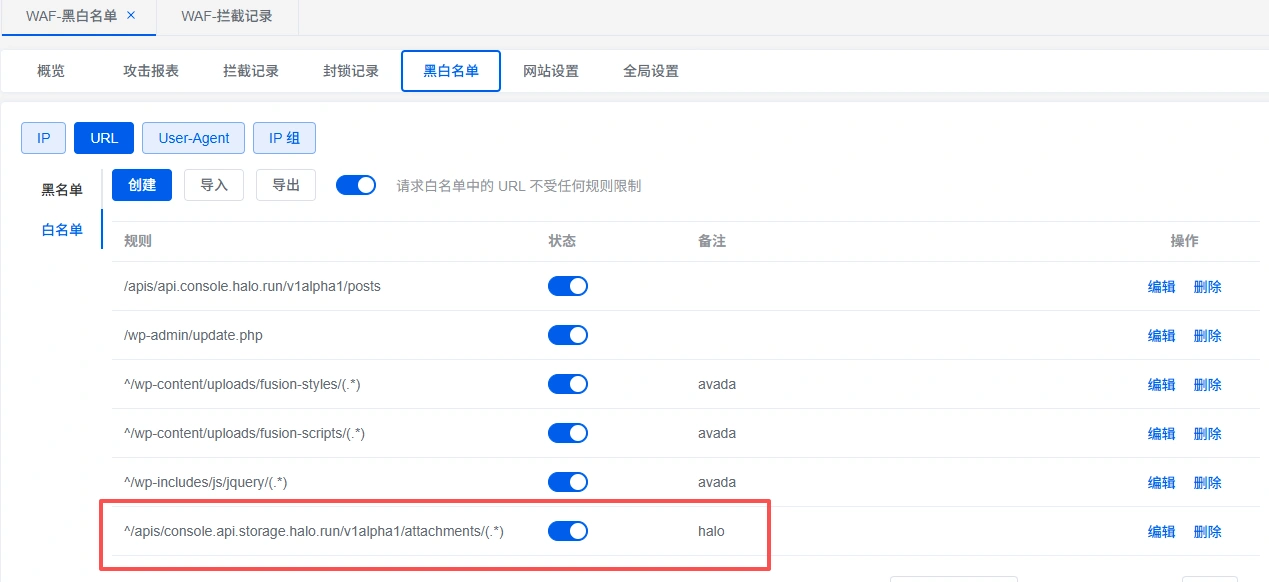Switch to the IP 组 list type
This screenshot has width=1269, height=582.
[284, 138]
